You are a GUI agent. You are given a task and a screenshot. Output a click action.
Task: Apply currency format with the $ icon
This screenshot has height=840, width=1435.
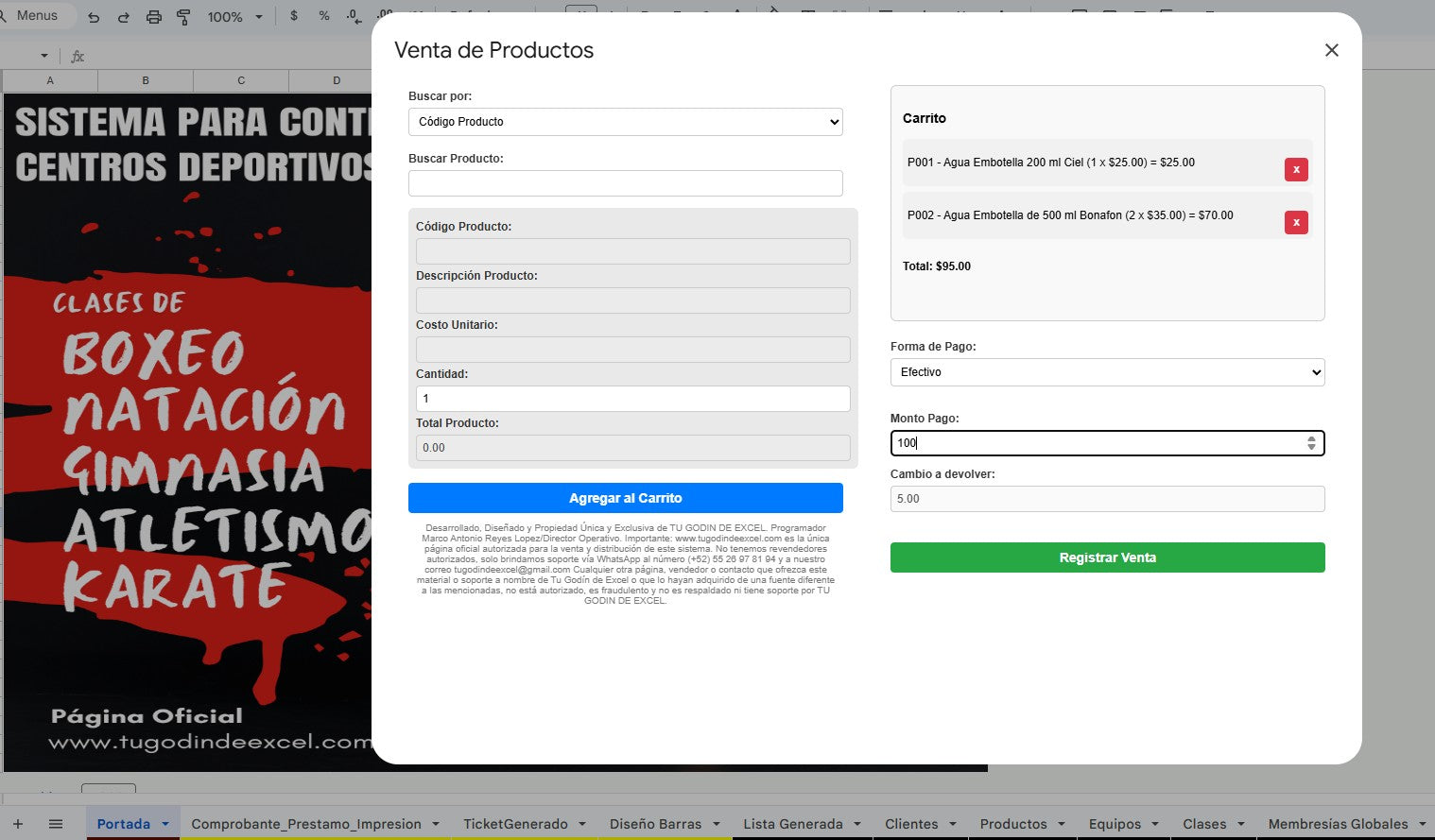coord(294,16)
